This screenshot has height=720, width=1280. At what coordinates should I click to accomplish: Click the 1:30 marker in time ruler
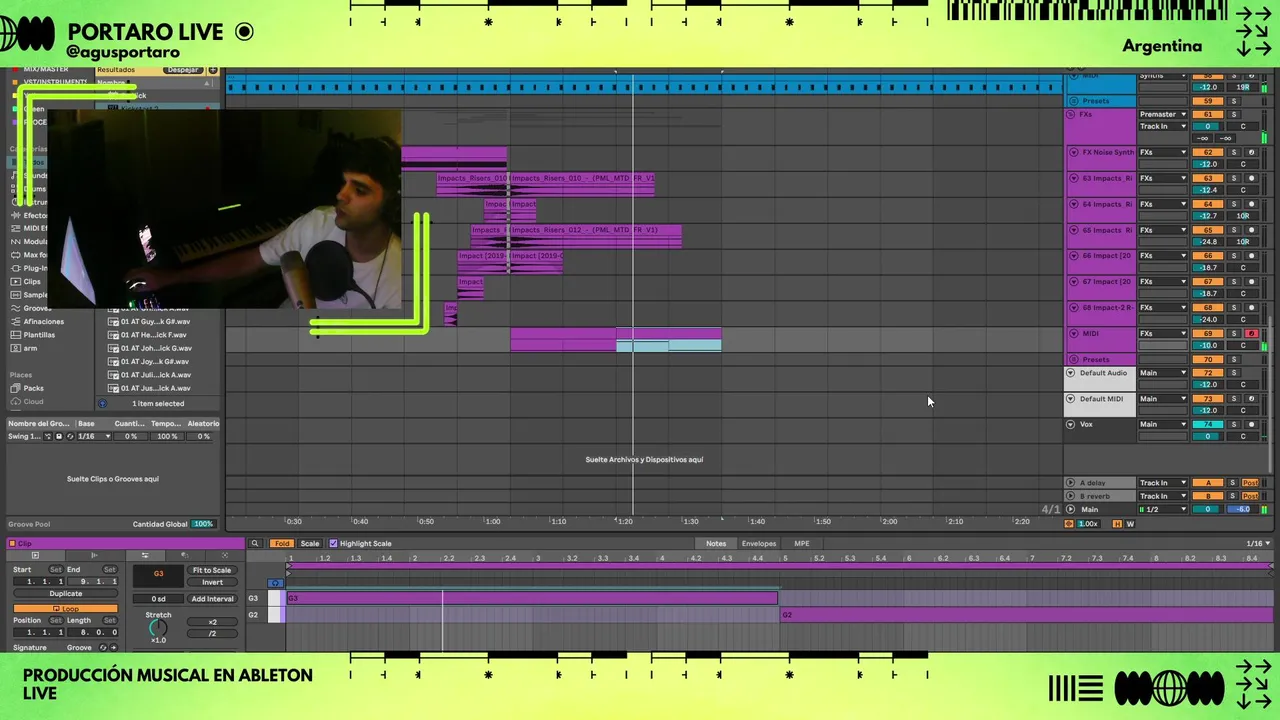pyautogui.click(x=690, y=521)
